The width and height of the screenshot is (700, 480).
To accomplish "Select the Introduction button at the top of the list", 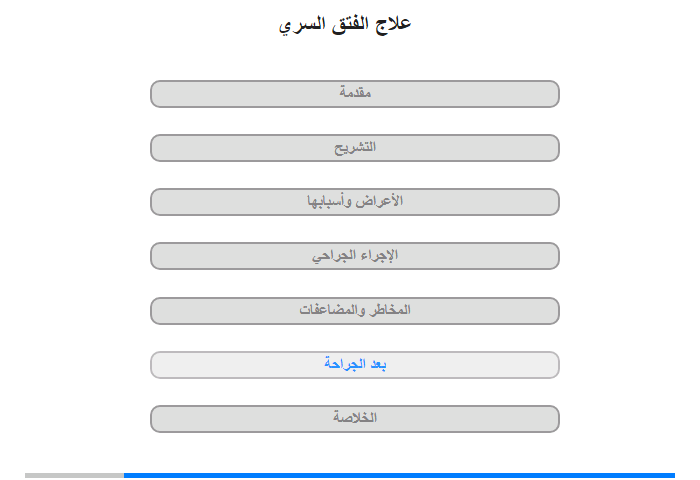I will 355,94.
